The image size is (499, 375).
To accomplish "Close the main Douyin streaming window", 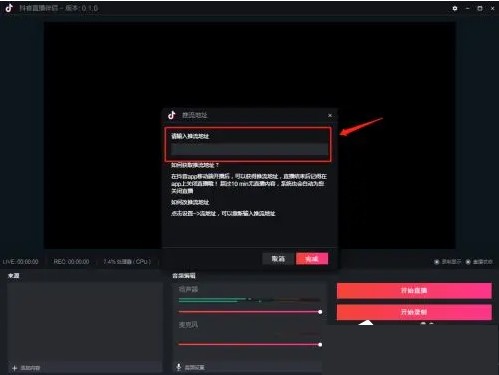I will click(x=492, y=8).
